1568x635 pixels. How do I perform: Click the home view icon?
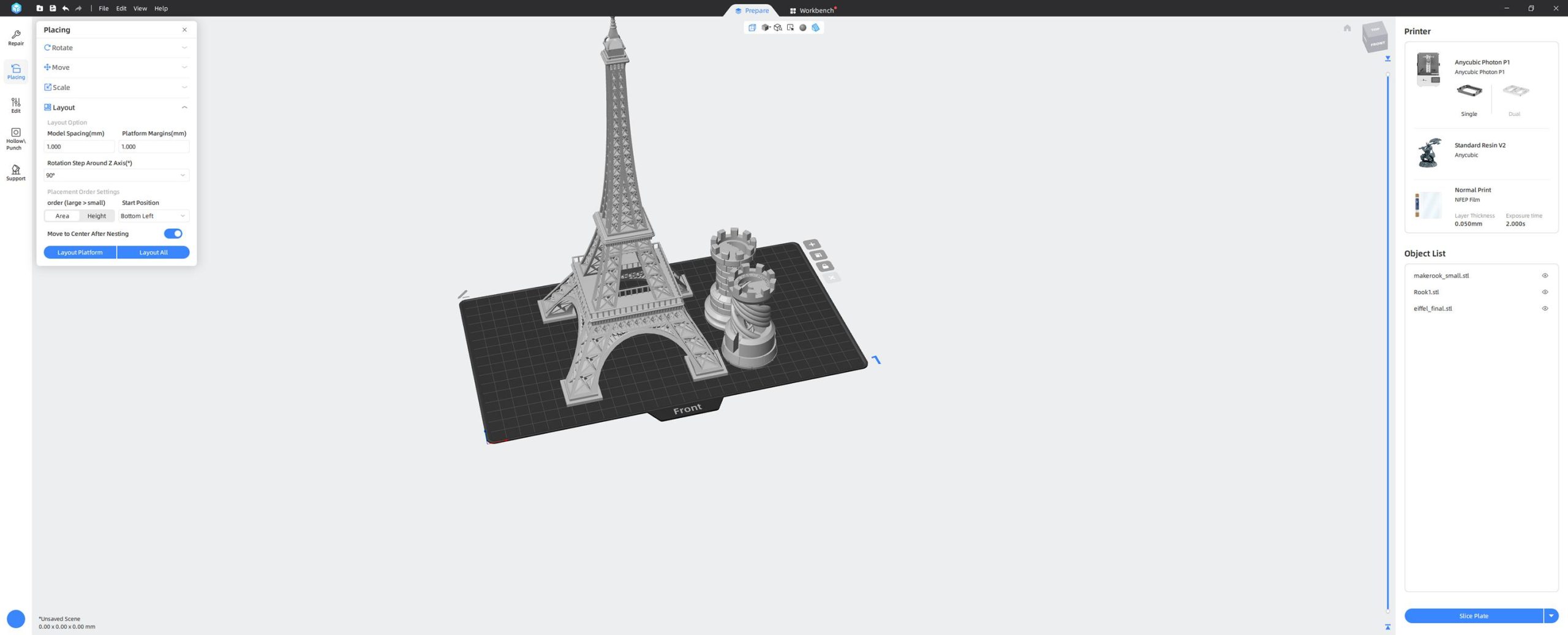(1347, 28)
